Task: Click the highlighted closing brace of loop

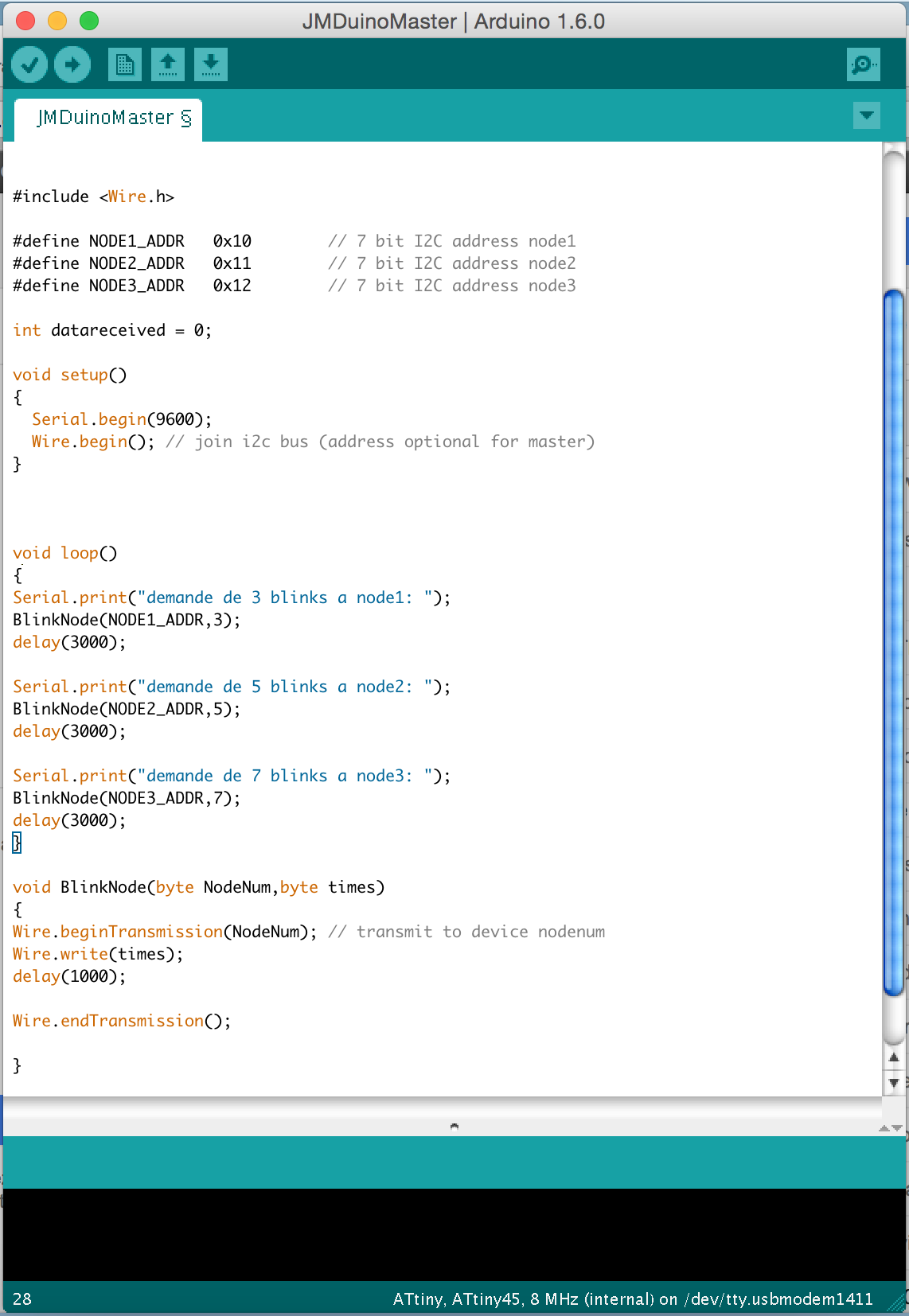Action: pos(17,843)
